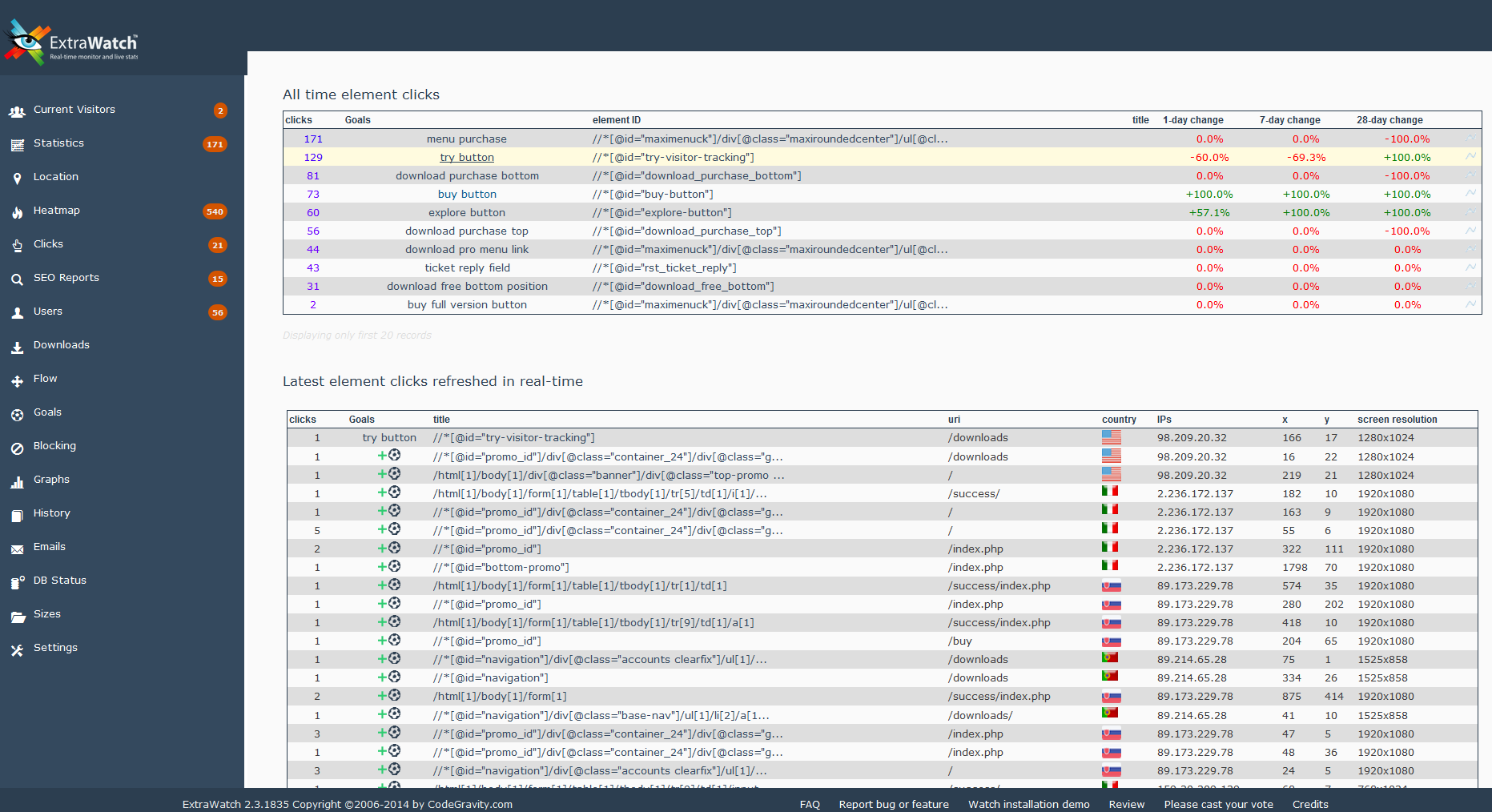Open the Statistics menu item

(x=58, y=143)
